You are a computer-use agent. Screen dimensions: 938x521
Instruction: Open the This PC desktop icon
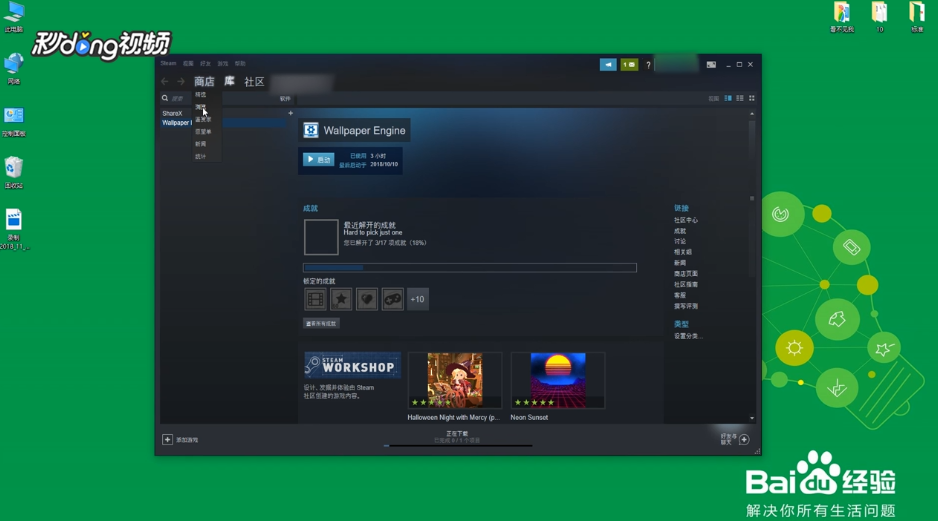pyautogui.click(x=14, y=17)
